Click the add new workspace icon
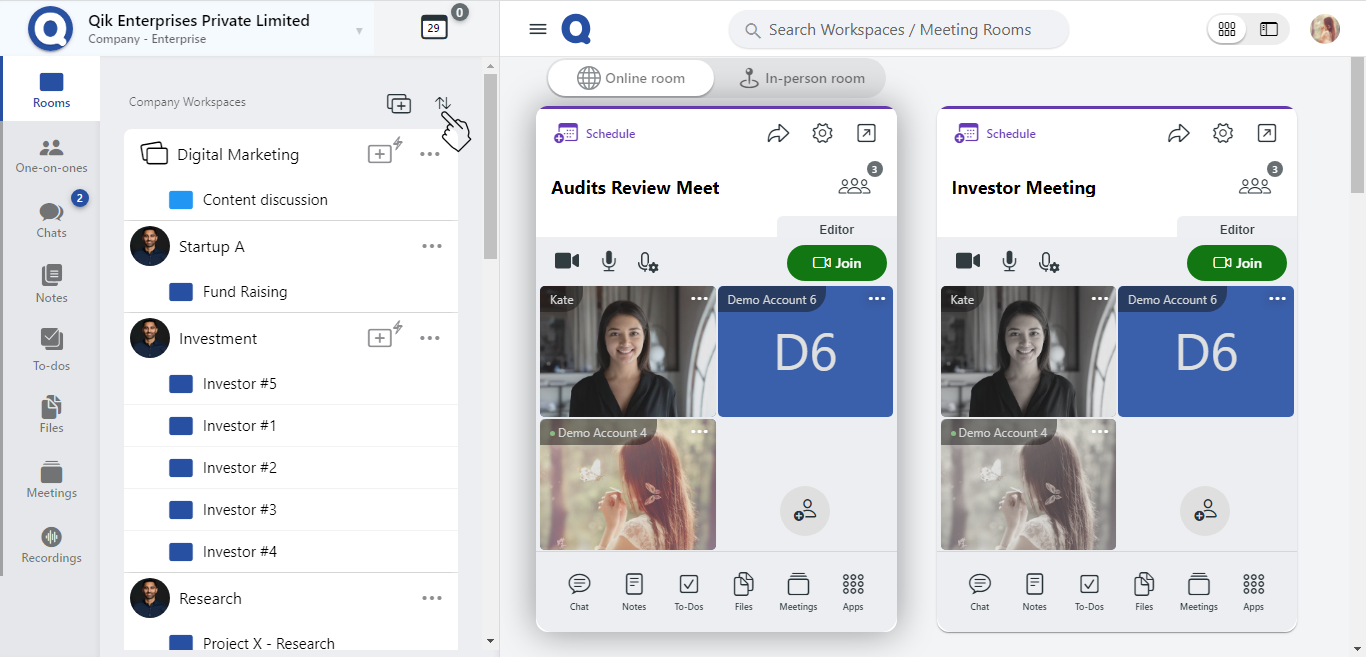Viewport: 1366px width, 657px height. pos(398,103)
